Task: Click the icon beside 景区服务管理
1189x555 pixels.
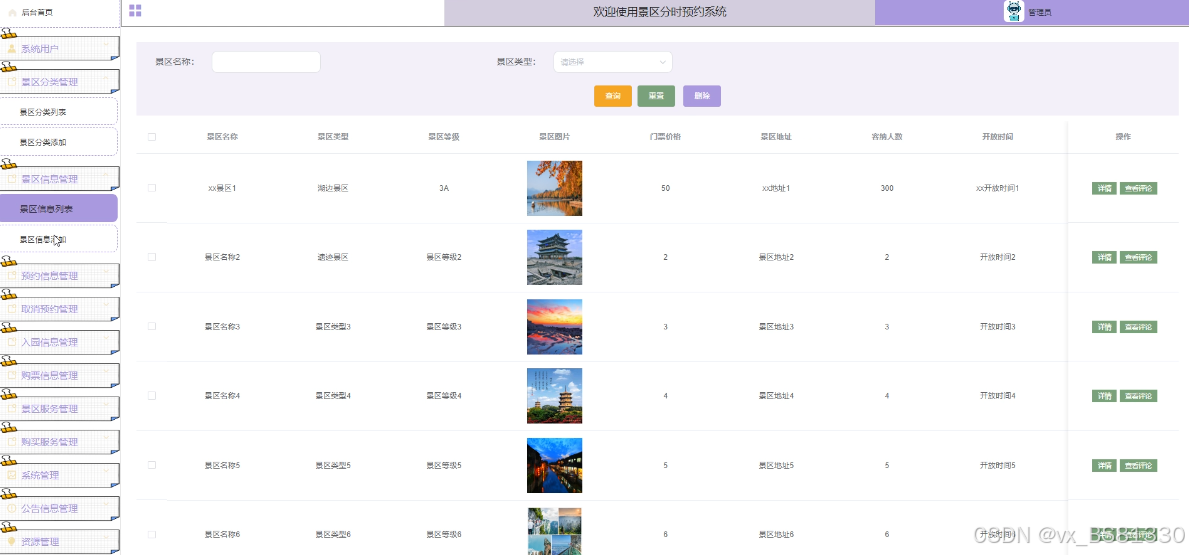Action: click(12, 409)
